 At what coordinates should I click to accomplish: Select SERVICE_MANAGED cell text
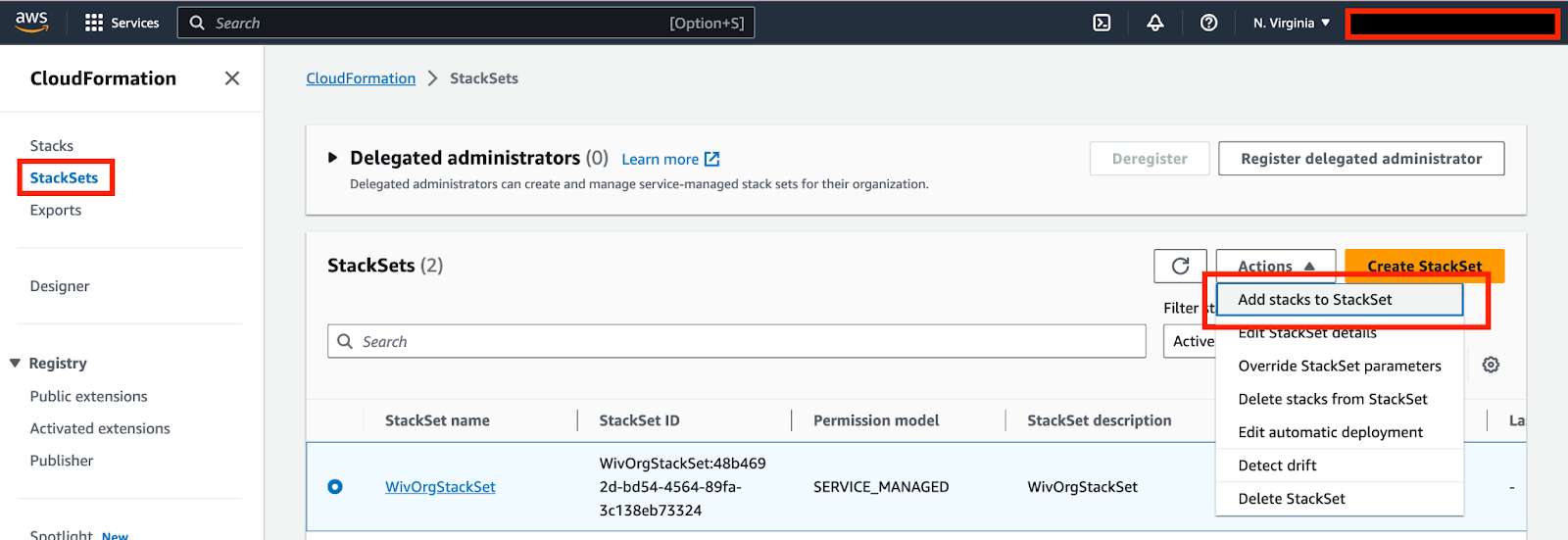881,487
